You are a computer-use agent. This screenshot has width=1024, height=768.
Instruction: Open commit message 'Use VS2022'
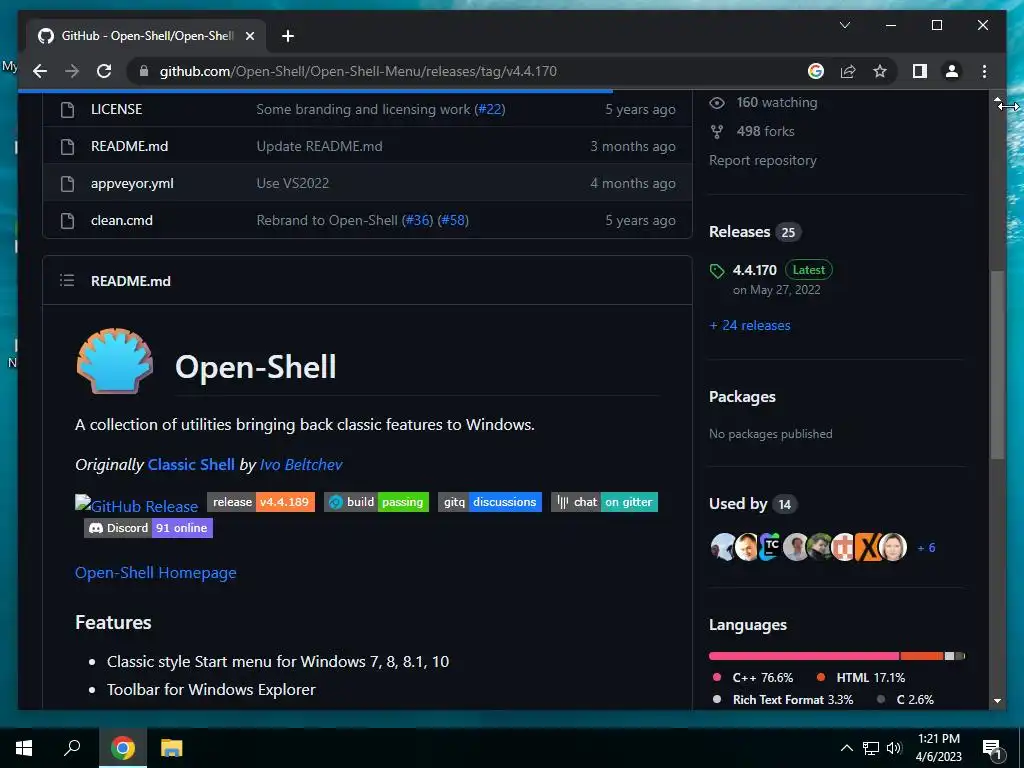point(293,184)
